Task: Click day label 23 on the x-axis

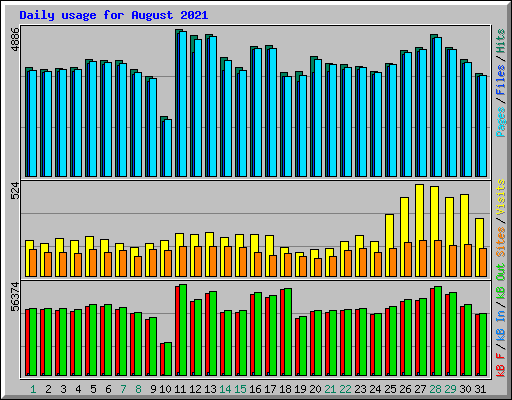Action: (360, 389)
